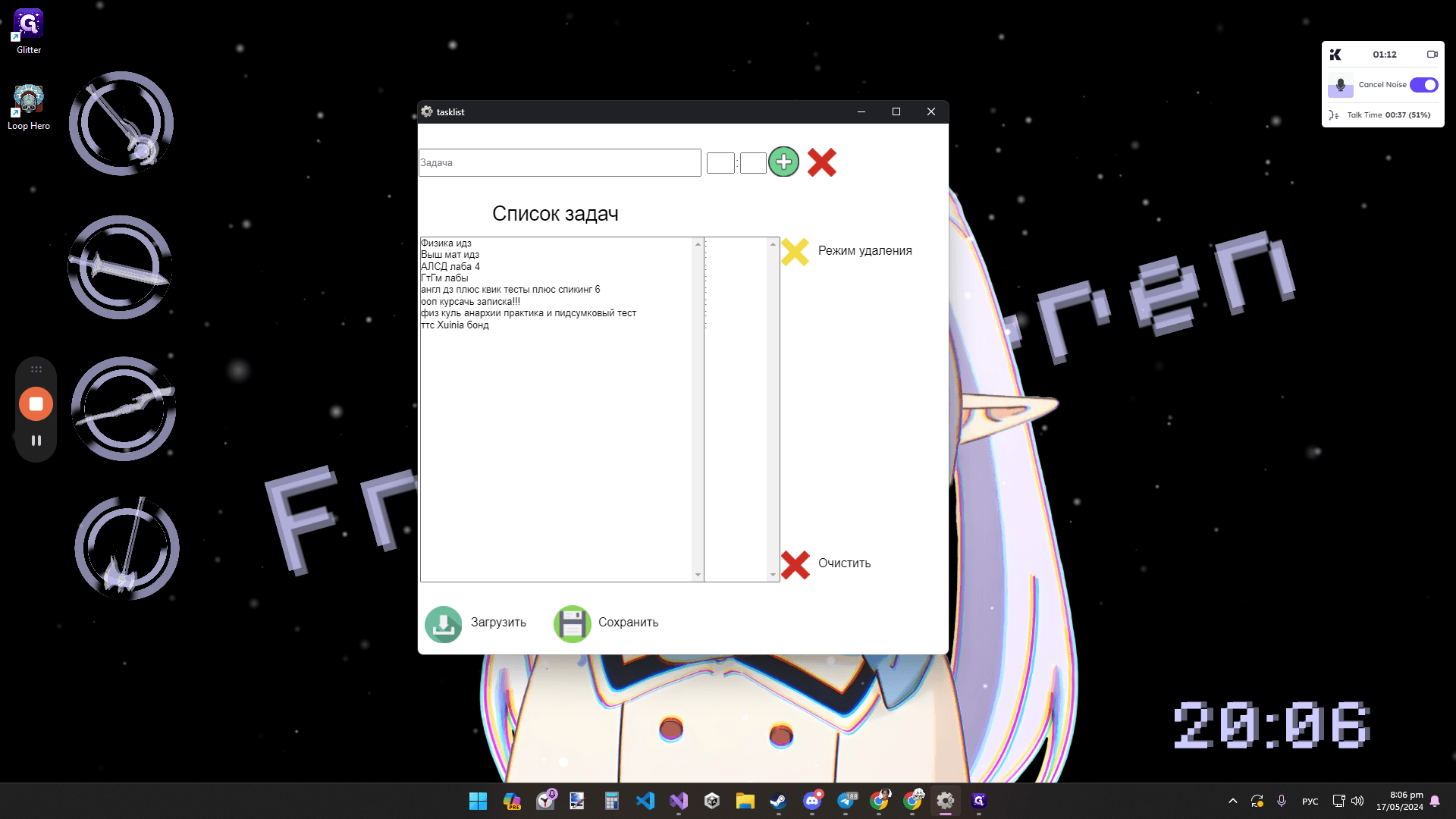Screen dimensions: 1456x819
Task: Click the green plus add-task icon
Action: click(783, 162)
